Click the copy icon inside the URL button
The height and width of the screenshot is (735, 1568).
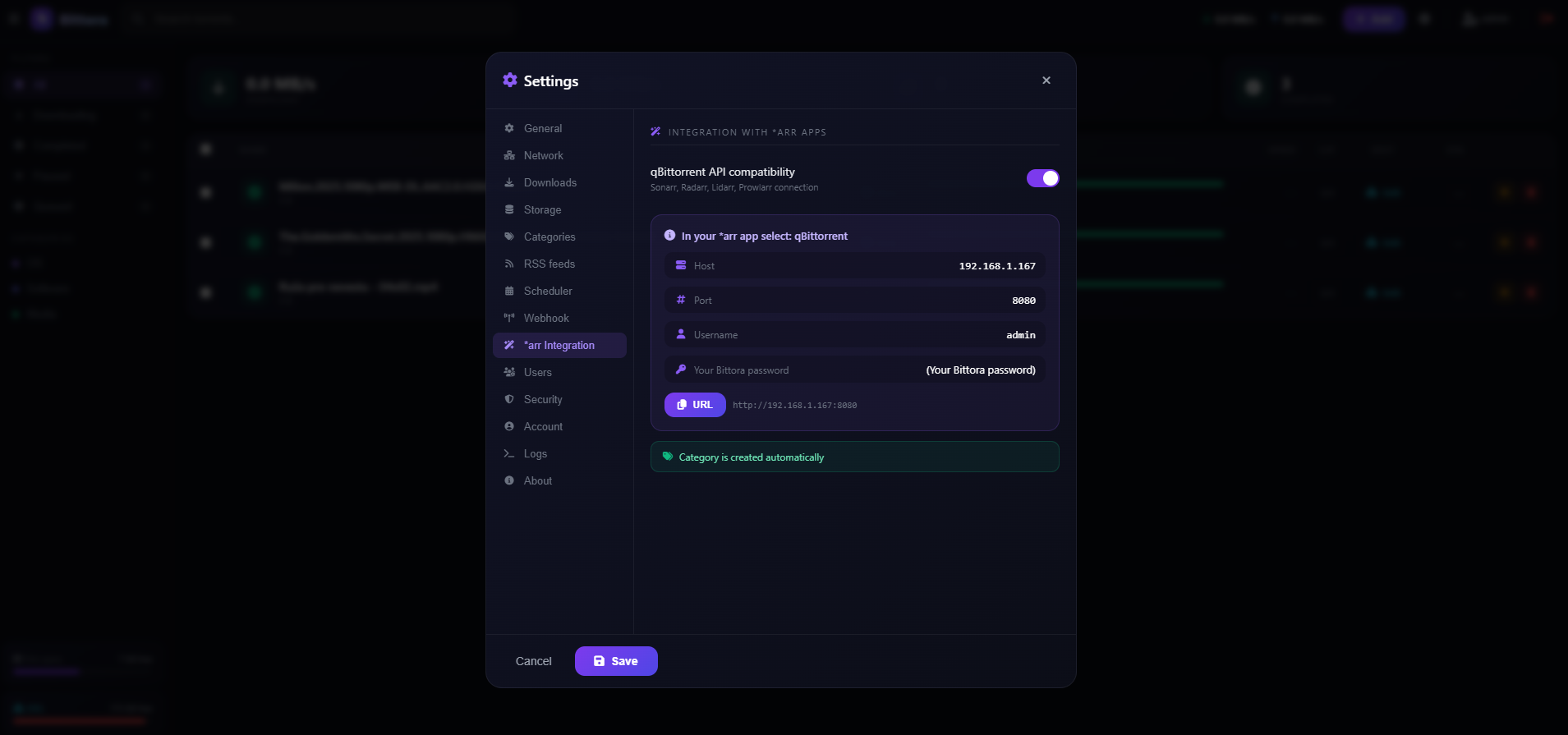click(x=683, y=404)
